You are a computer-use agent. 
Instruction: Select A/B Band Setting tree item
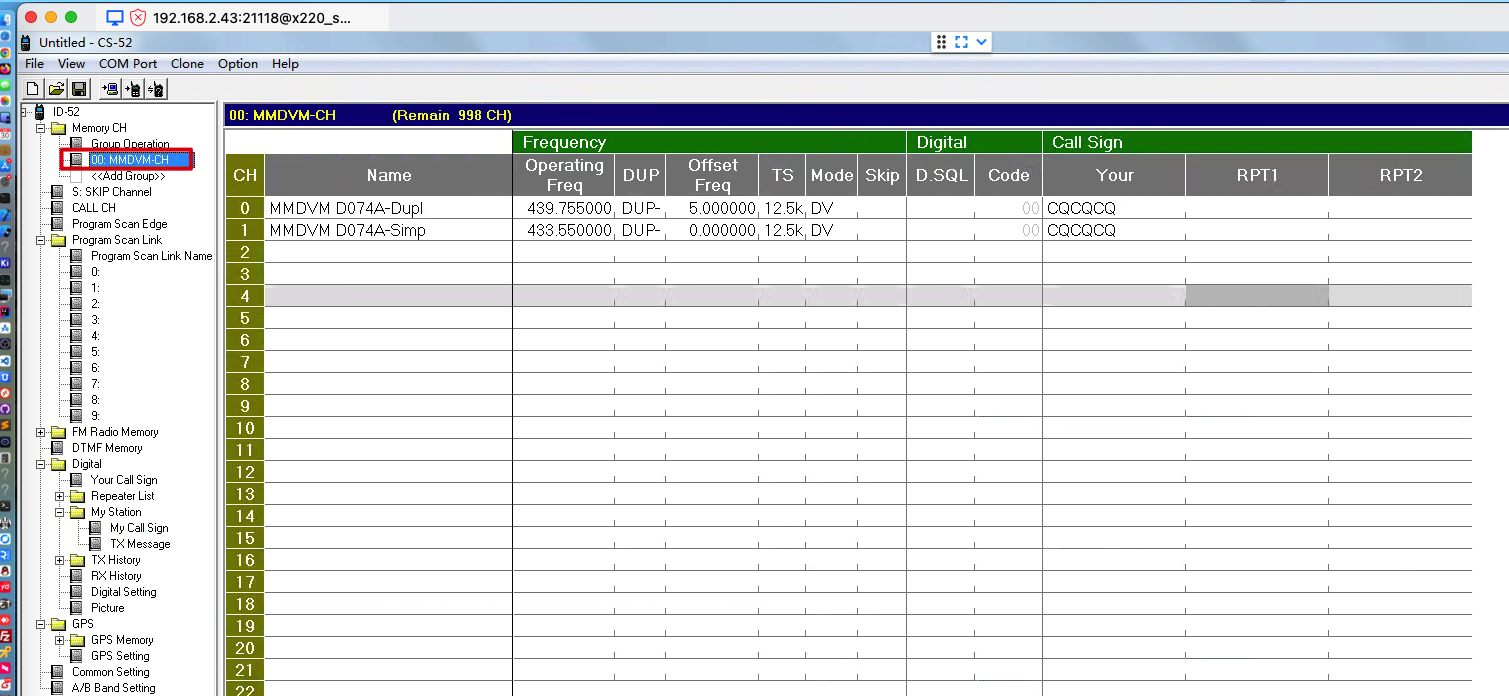114,688
